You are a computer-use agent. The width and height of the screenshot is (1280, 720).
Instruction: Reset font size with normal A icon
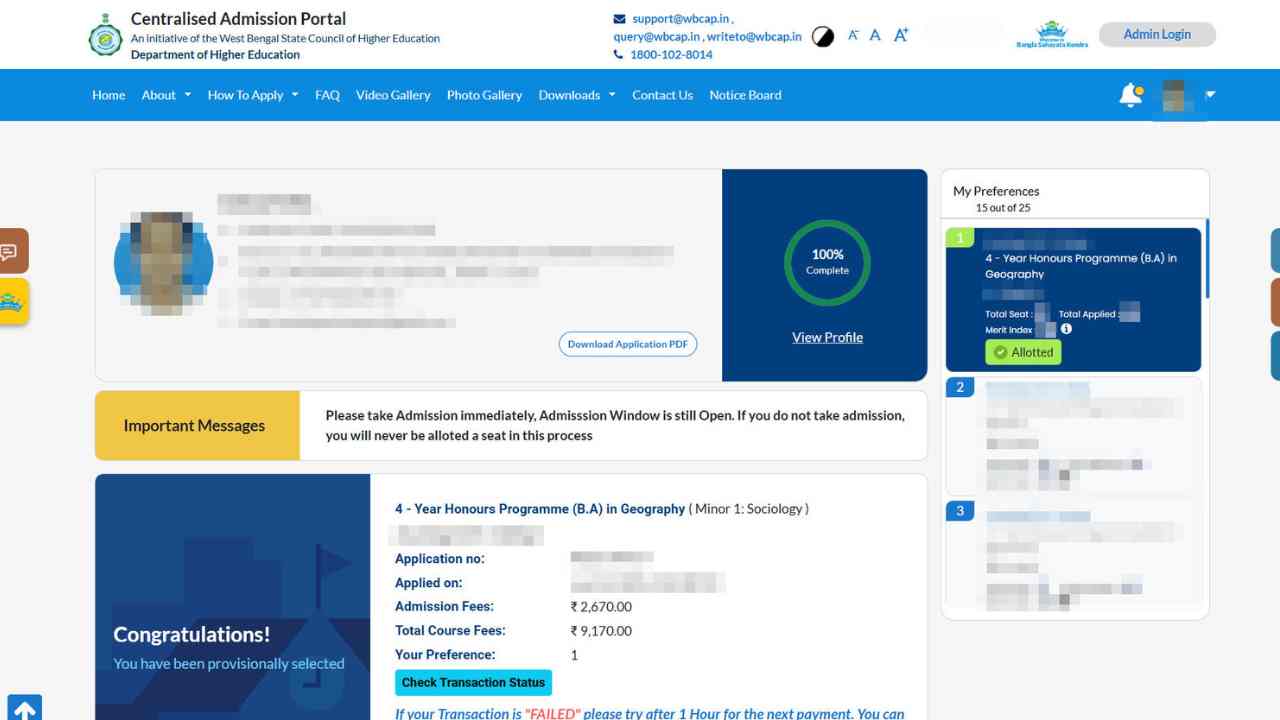tap(875, 35)
